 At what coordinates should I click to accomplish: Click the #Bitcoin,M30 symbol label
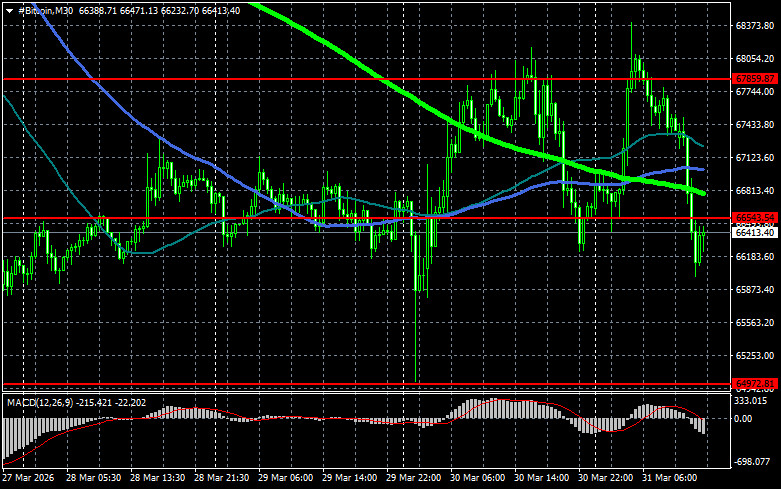(45, 10)
